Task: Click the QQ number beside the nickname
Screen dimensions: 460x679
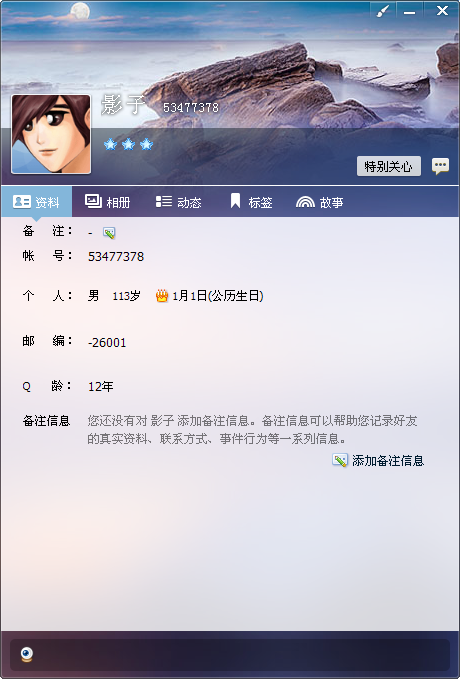Action: pos(191,107)
